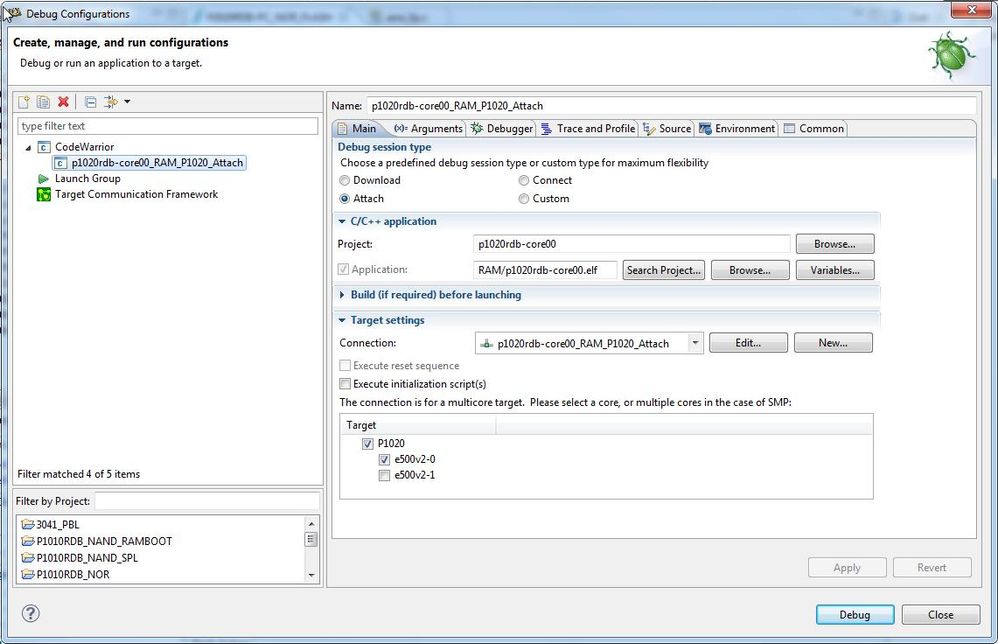Click the filter launch configurations icon

111,102
